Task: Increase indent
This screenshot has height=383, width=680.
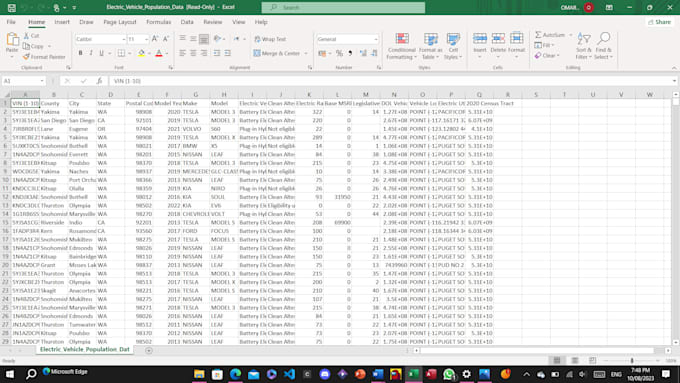Action: (228, 53)
